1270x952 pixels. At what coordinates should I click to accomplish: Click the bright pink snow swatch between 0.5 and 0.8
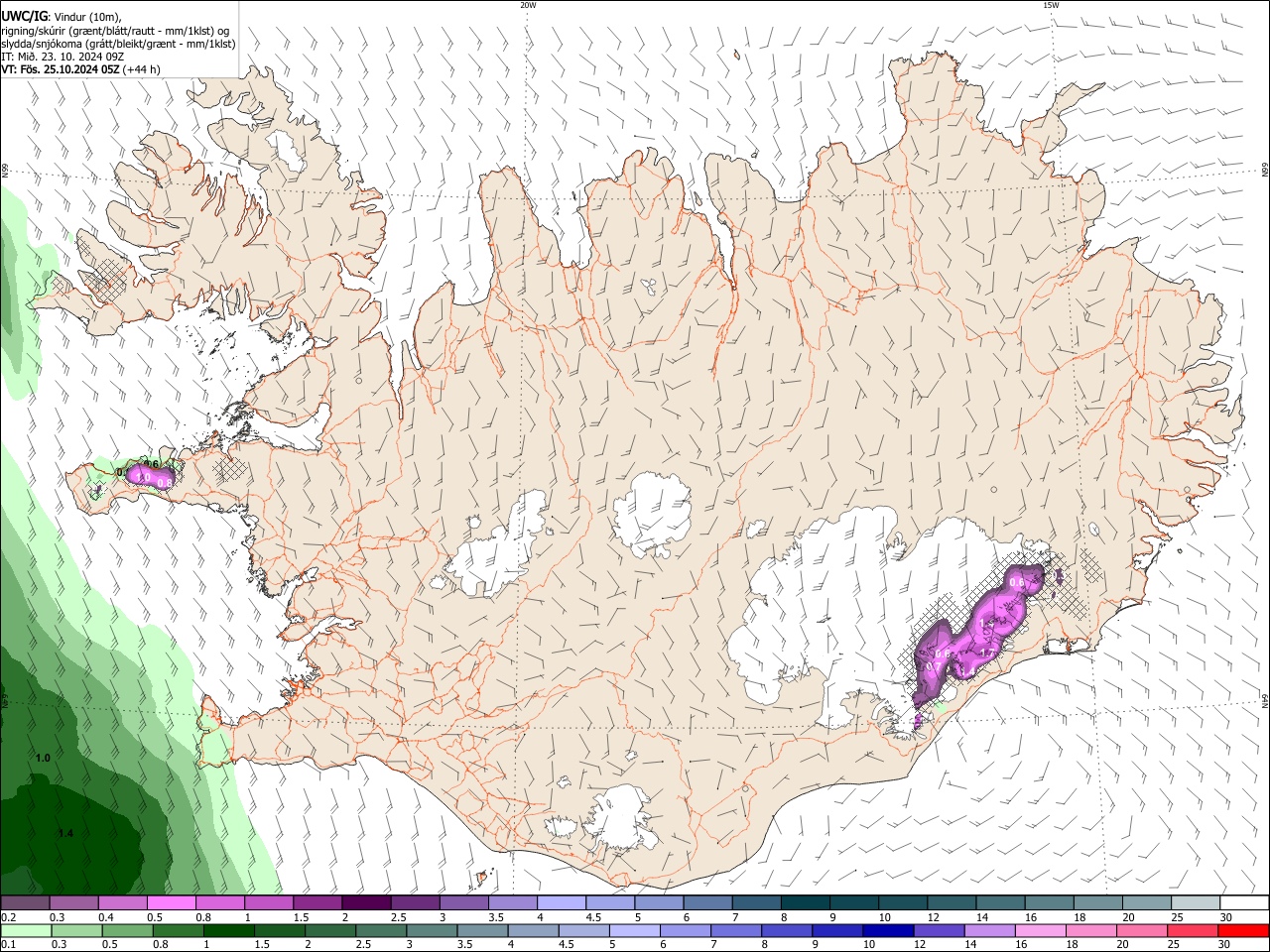tap(171, 902)
